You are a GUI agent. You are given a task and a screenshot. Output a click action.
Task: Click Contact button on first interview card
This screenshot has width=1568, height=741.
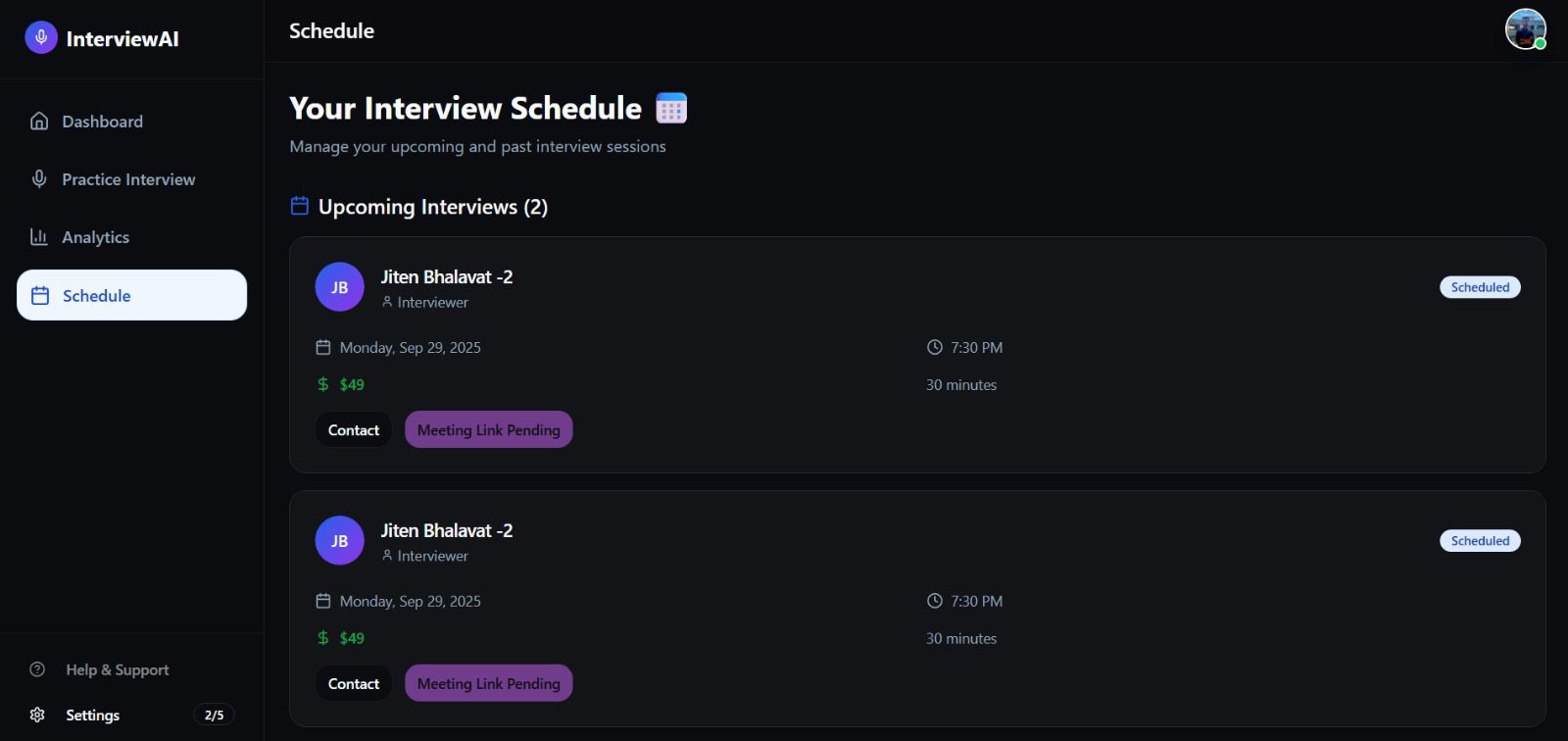pos(354,429)
